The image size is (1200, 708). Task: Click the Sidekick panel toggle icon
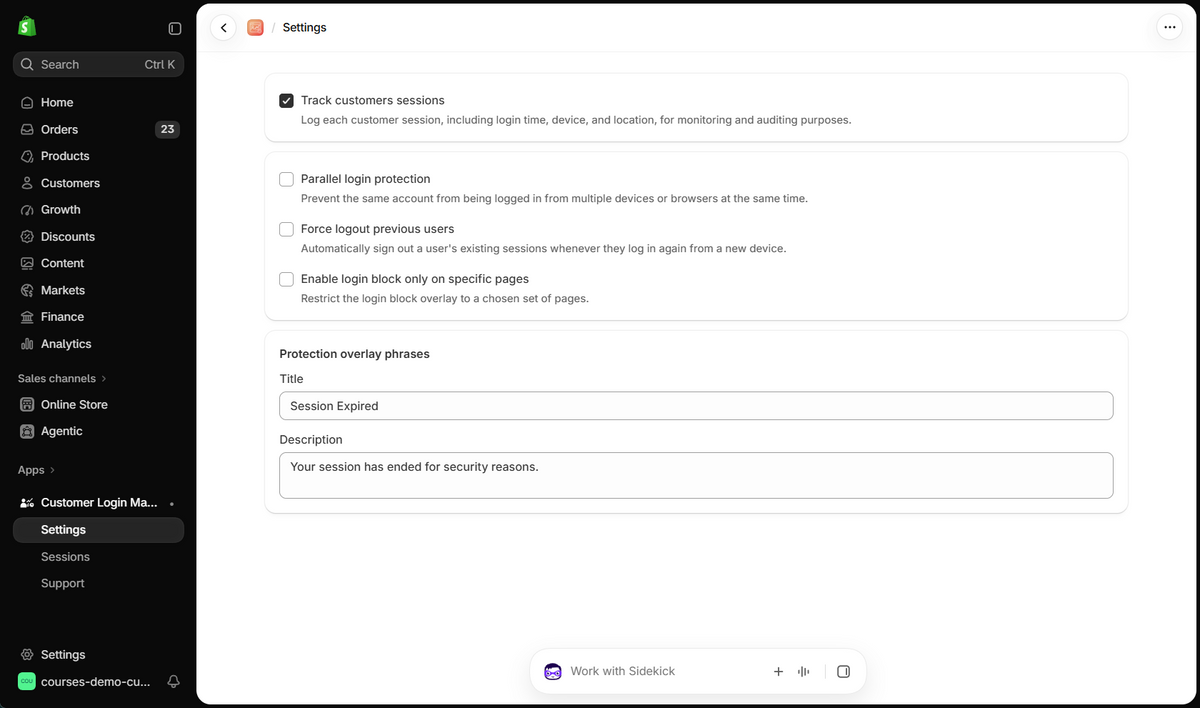tap(843, 672)
